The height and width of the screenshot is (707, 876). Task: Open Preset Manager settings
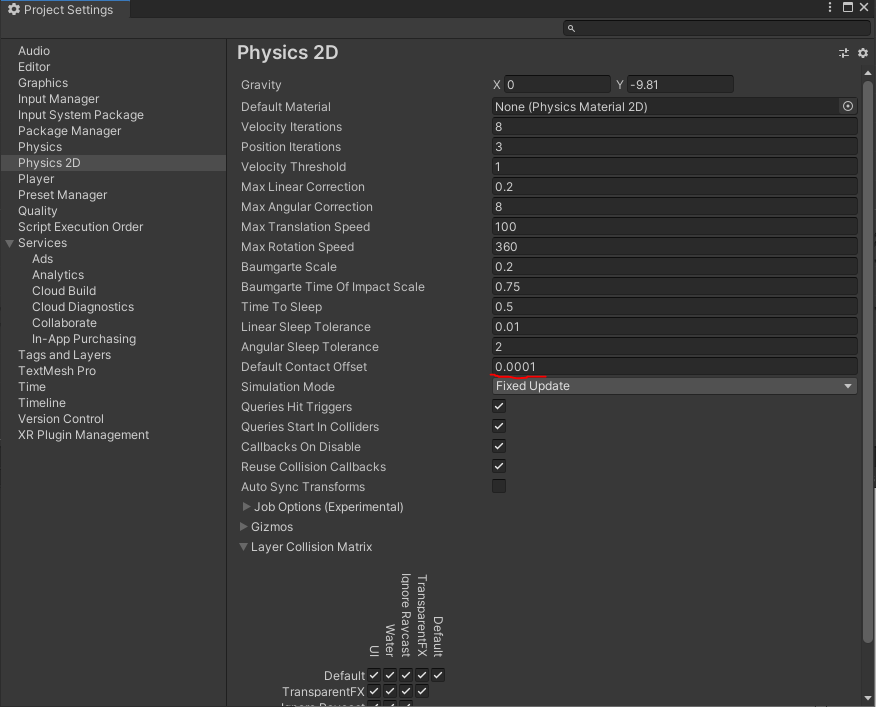(x=63, y=195)
